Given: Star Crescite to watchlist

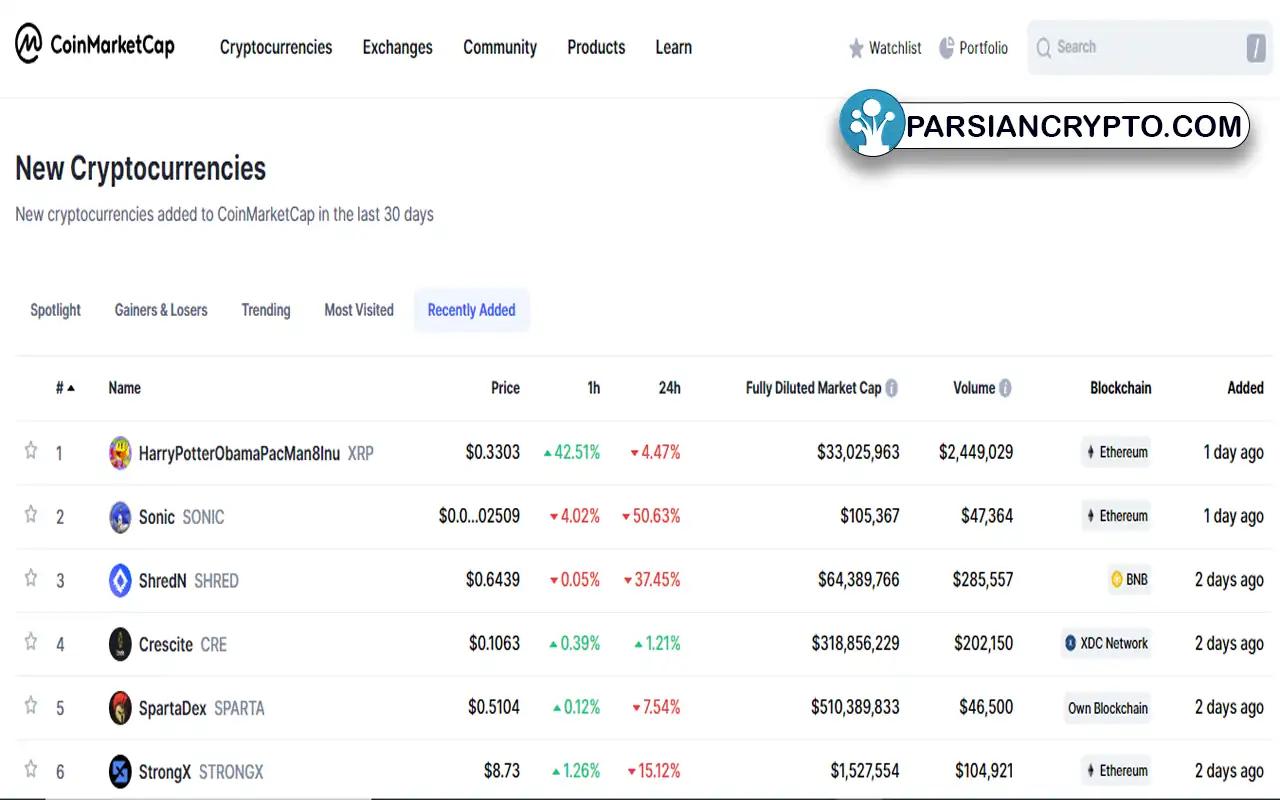Looking at the screenshot, I should [31, 642].
